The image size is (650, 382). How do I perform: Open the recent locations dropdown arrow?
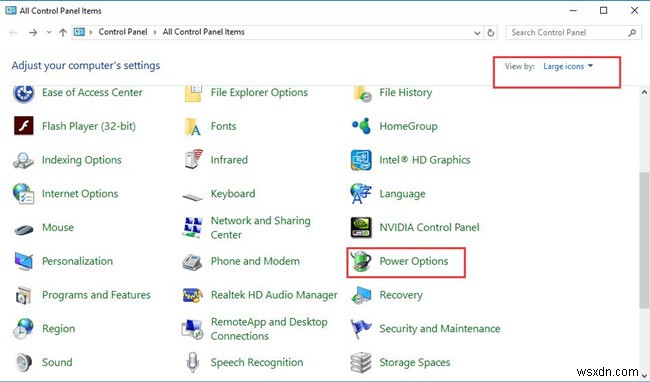(x=49, y=32)
